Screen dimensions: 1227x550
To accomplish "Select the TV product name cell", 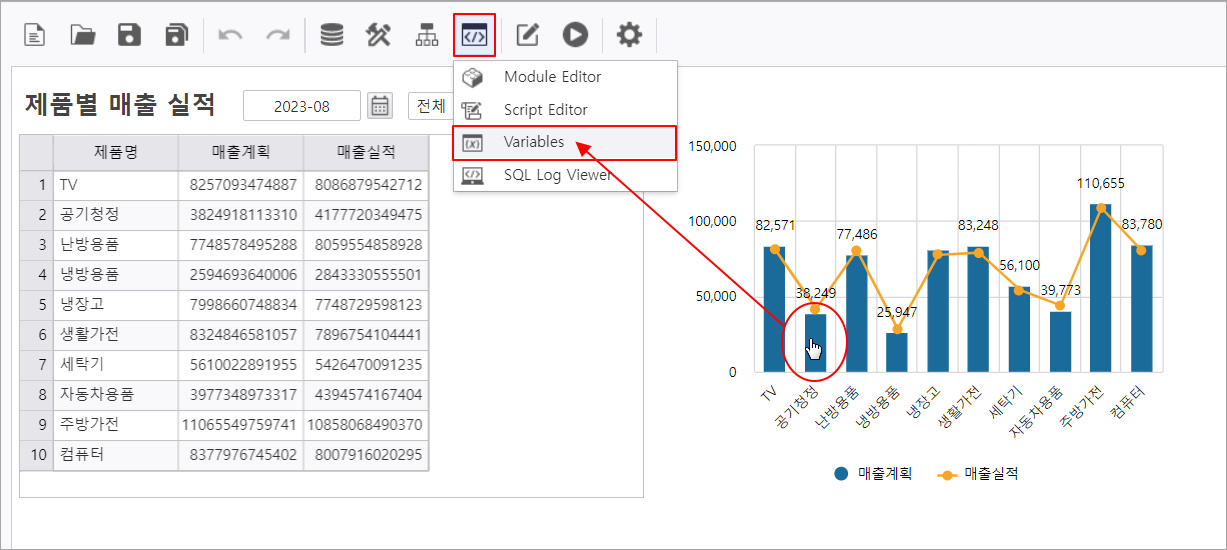I will tap(116, 185).
